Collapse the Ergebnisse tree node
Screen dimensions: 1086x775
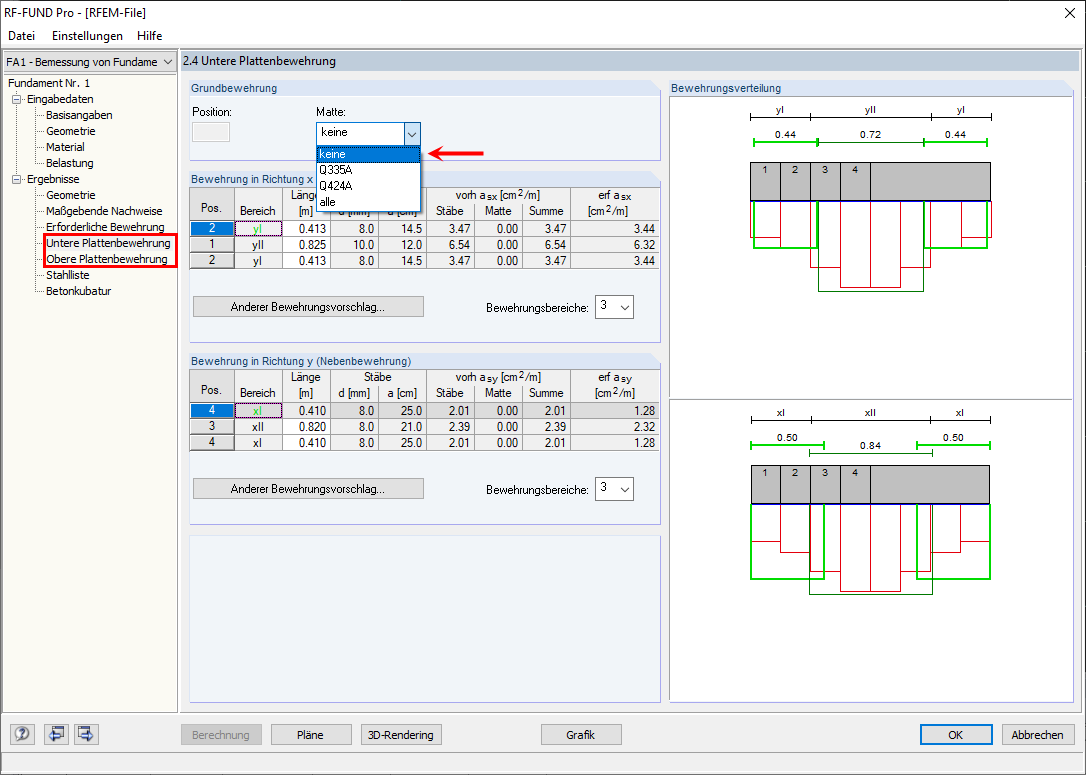pyautogui.click(x=17, y=179)
